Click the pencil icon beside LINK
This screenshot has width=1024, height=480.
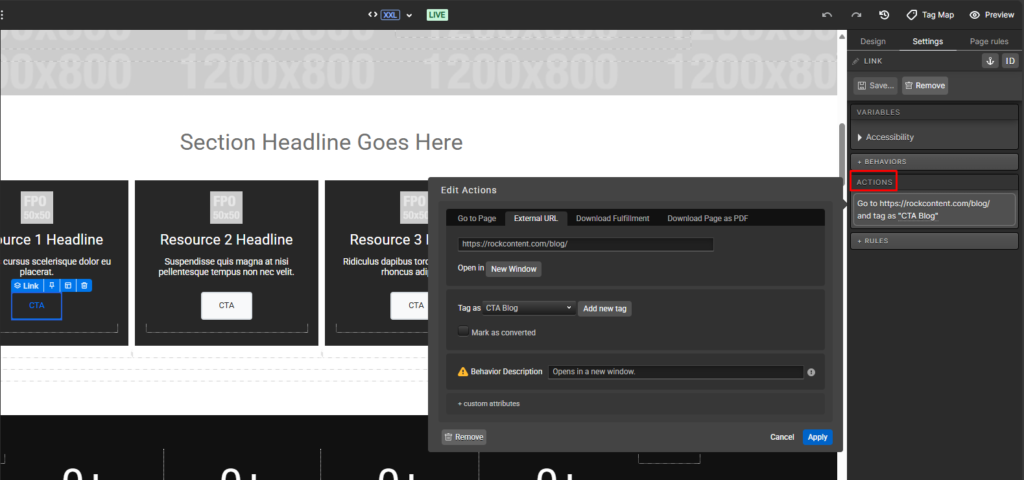[x=856, y=61]
